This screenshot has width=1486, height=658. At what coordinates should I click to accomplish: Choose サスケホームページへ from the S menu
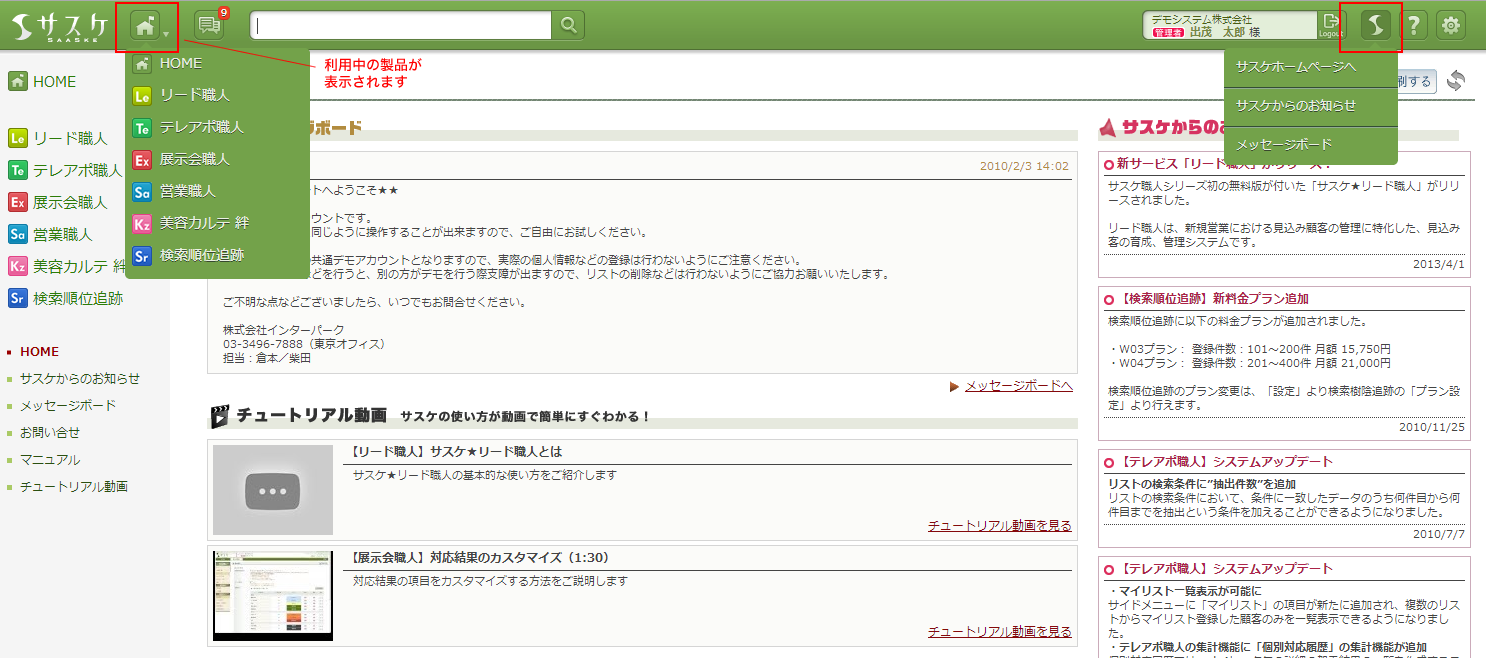click(x=1295, y=67)
